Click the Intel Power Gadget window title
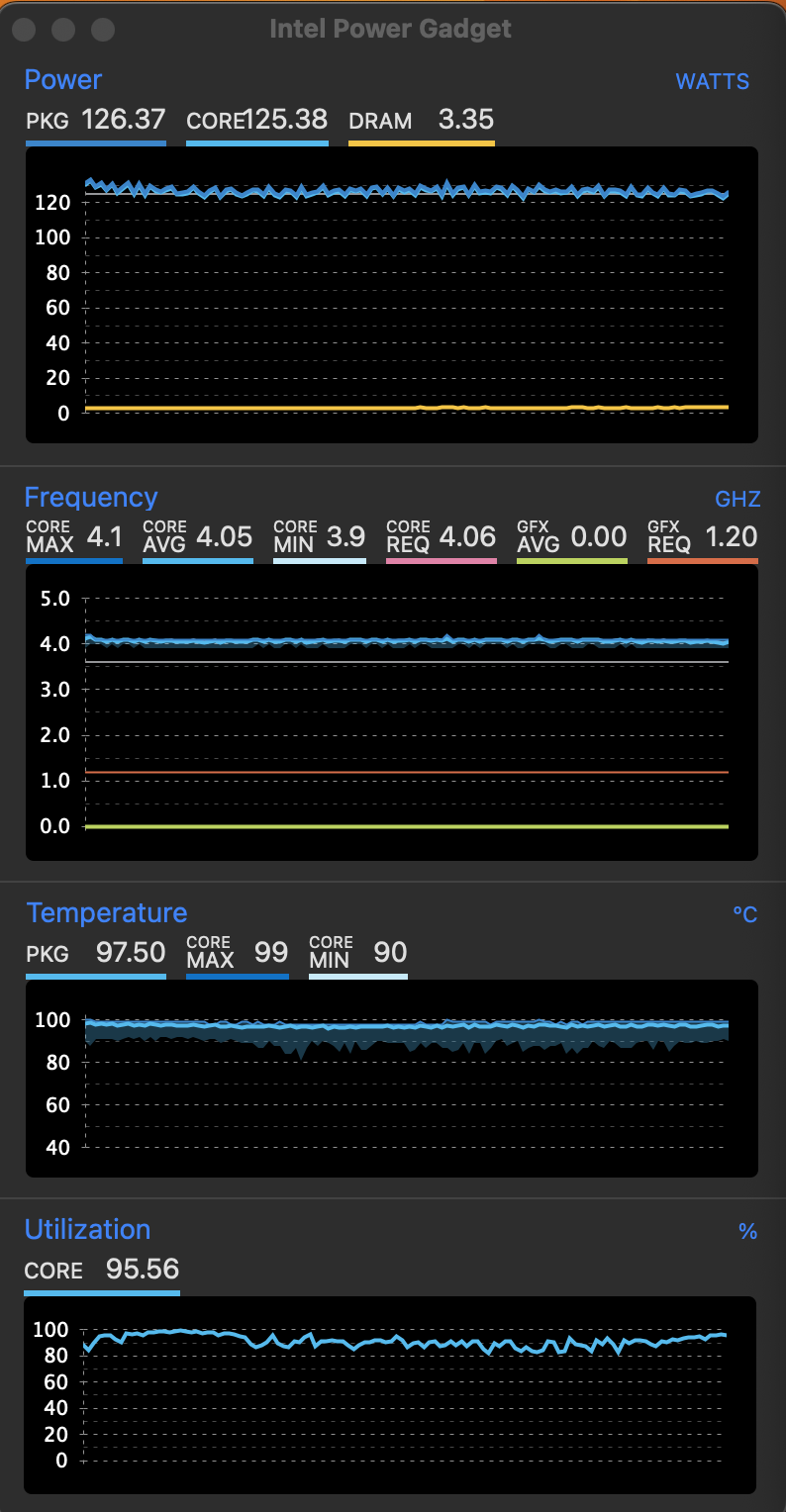786x1512 pixels. coord(391,29)
